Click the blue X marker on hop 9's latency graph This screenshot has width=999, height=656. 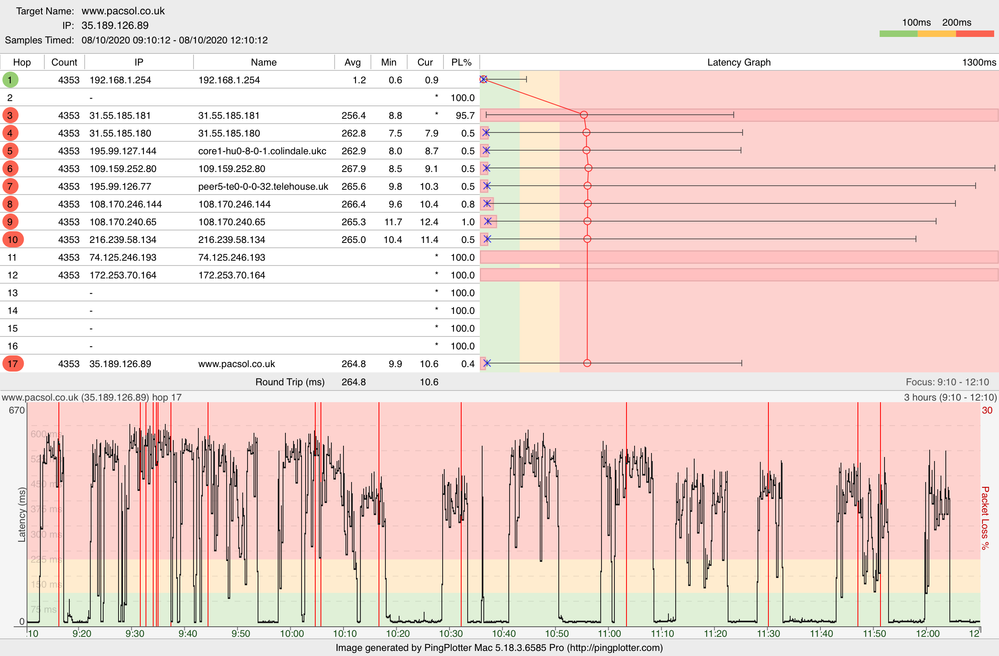pyautogui.click(x=488, y=221)
